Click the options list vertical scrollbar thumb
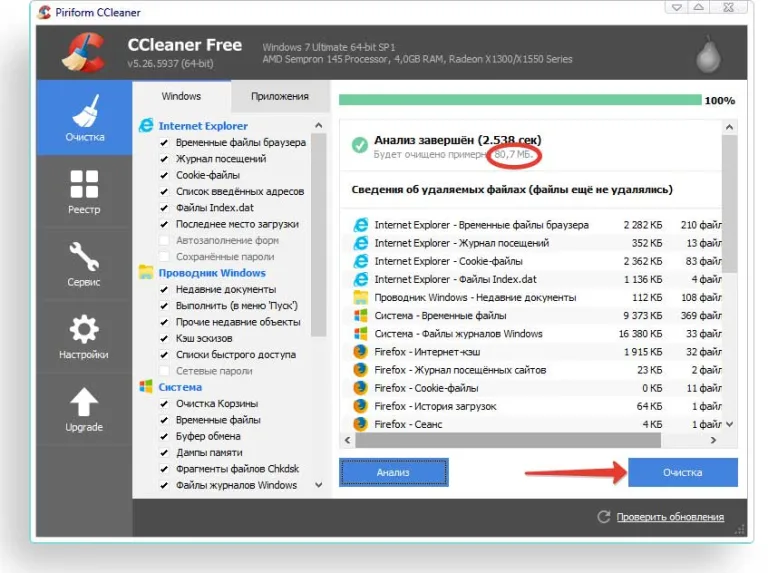Screen dimensions: 768x573 [x=318, y=235]
